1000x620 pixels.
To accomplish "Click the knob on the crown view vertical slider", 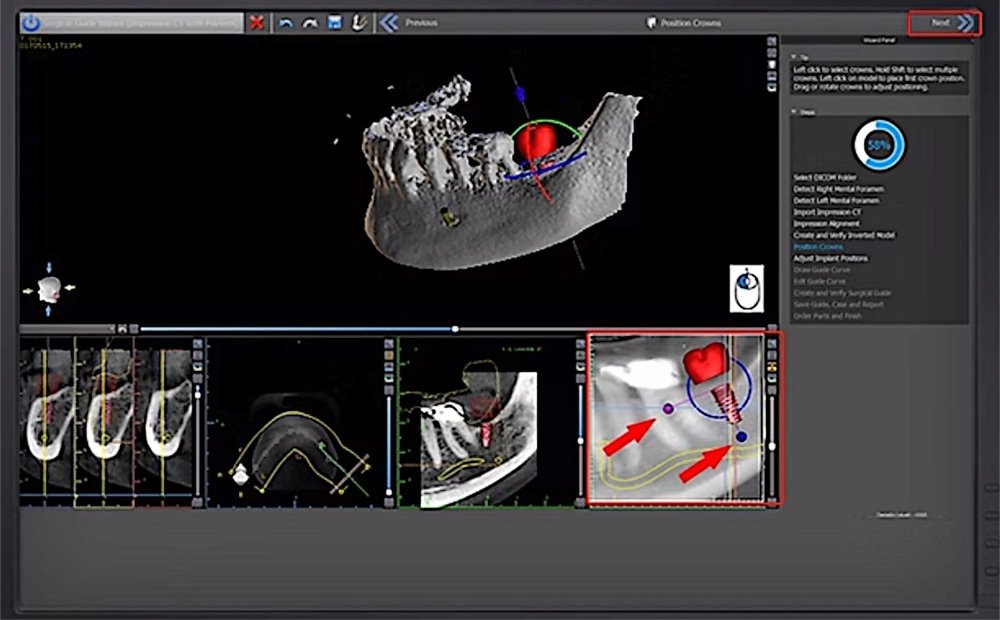I will [x=772, y=447].
